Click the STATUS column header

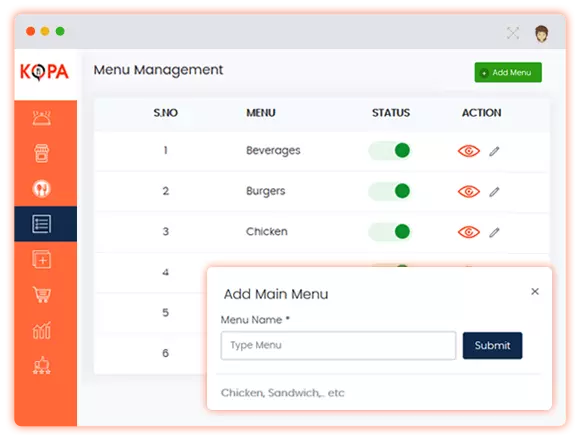point(391,113)
